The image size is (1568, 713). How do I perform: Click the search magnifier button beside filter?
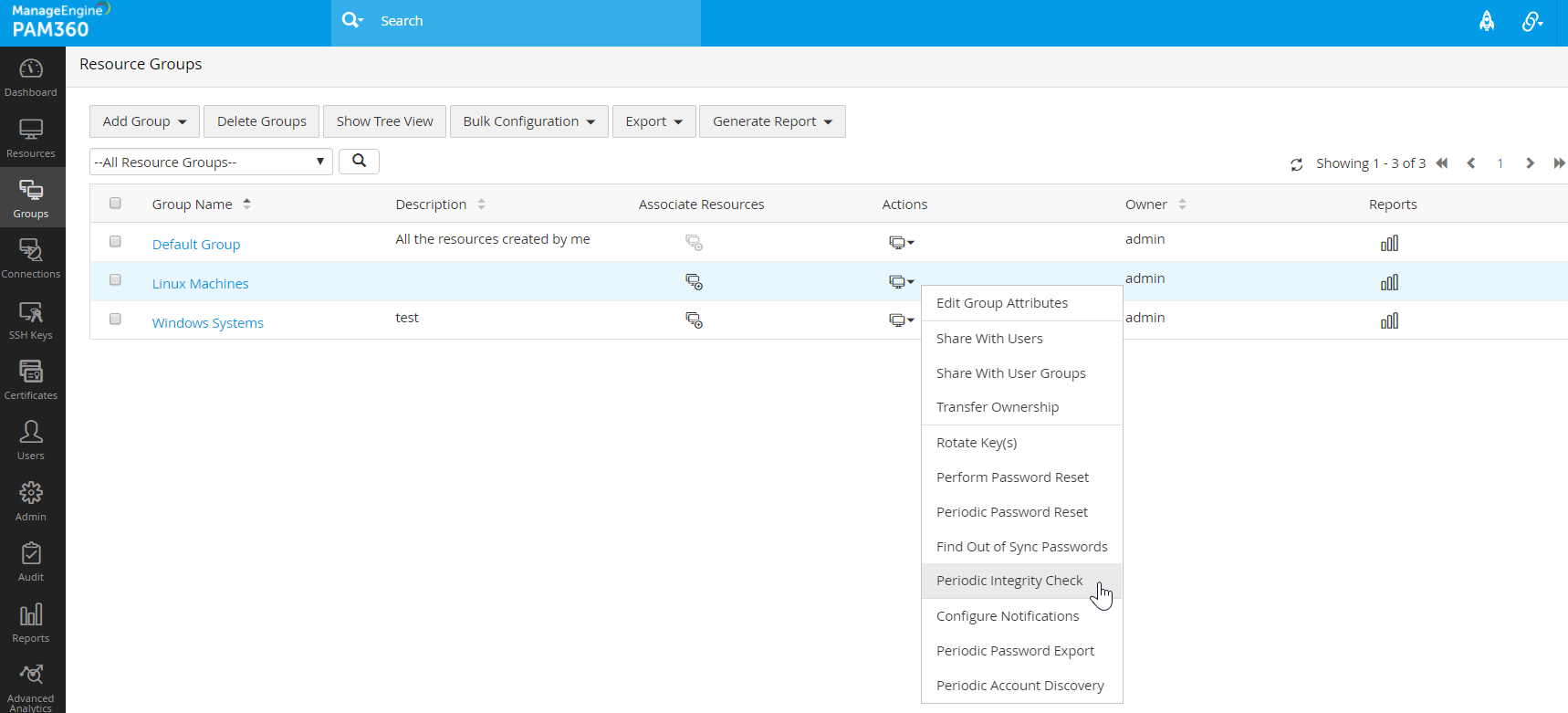tap(359, 162)
